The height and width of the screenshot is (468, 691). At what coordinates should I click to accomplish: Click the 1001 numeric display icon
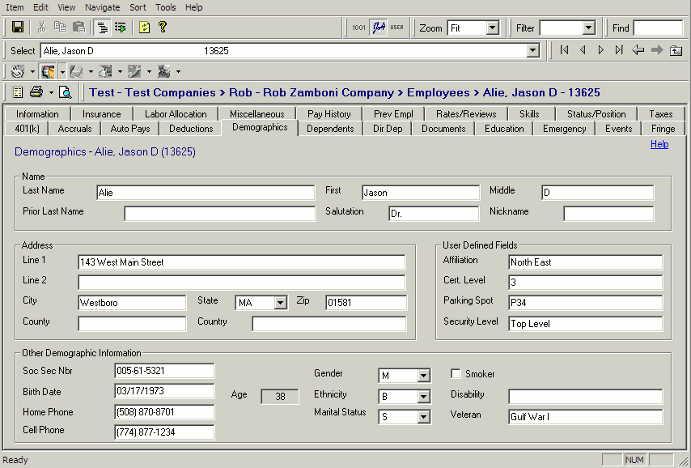pyautogui.click(x=359, y=28)
